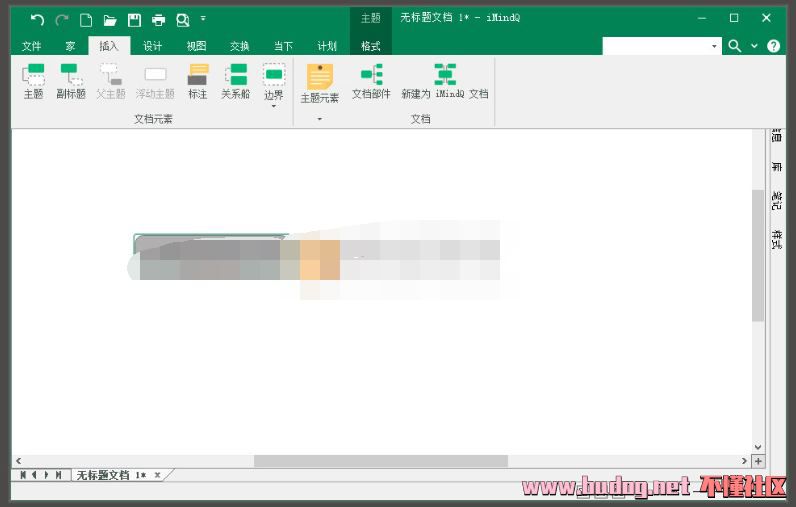Insert a 主题 topic
This screenshot has height=507, width=796.
(x=34, y=81)
